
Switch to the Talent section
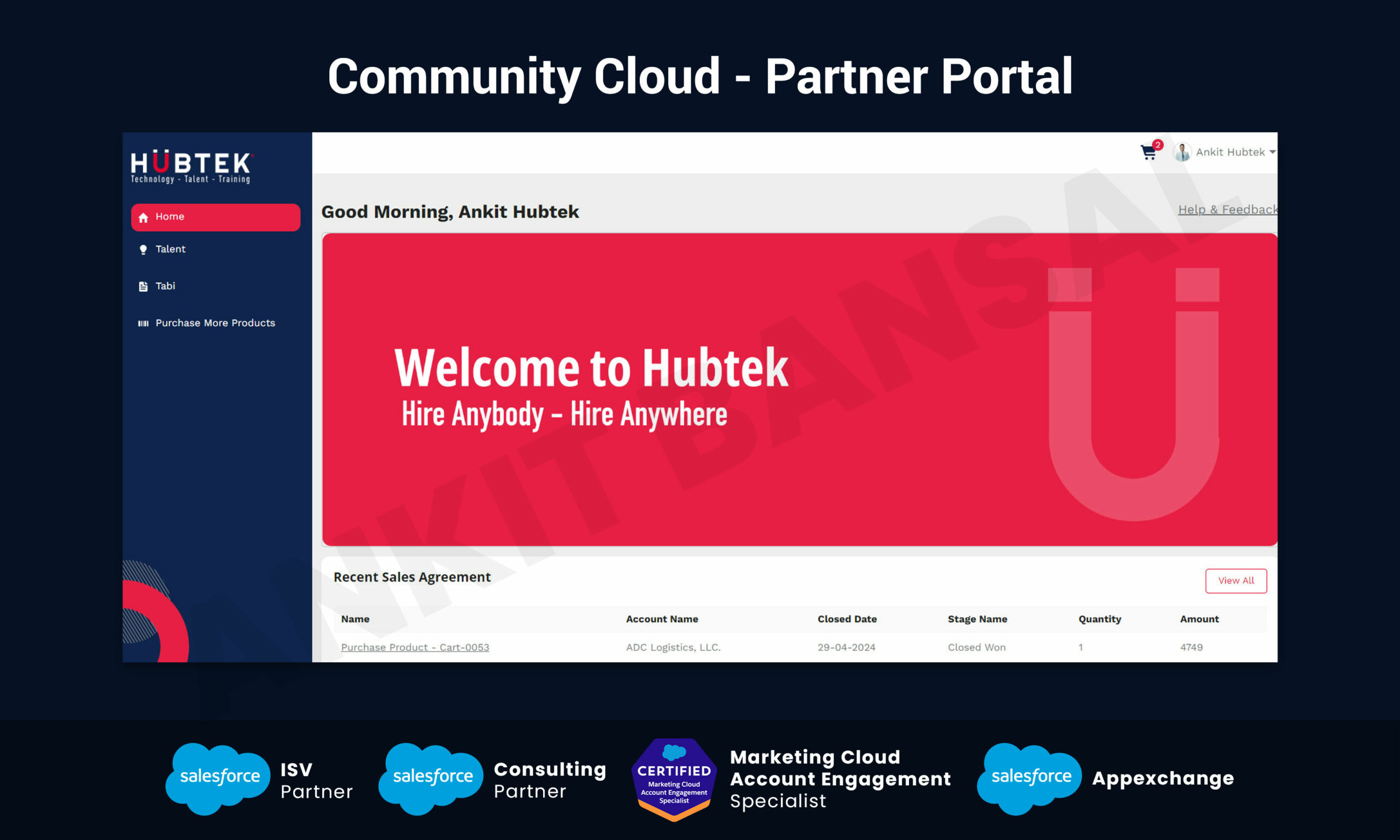point(170,249)
